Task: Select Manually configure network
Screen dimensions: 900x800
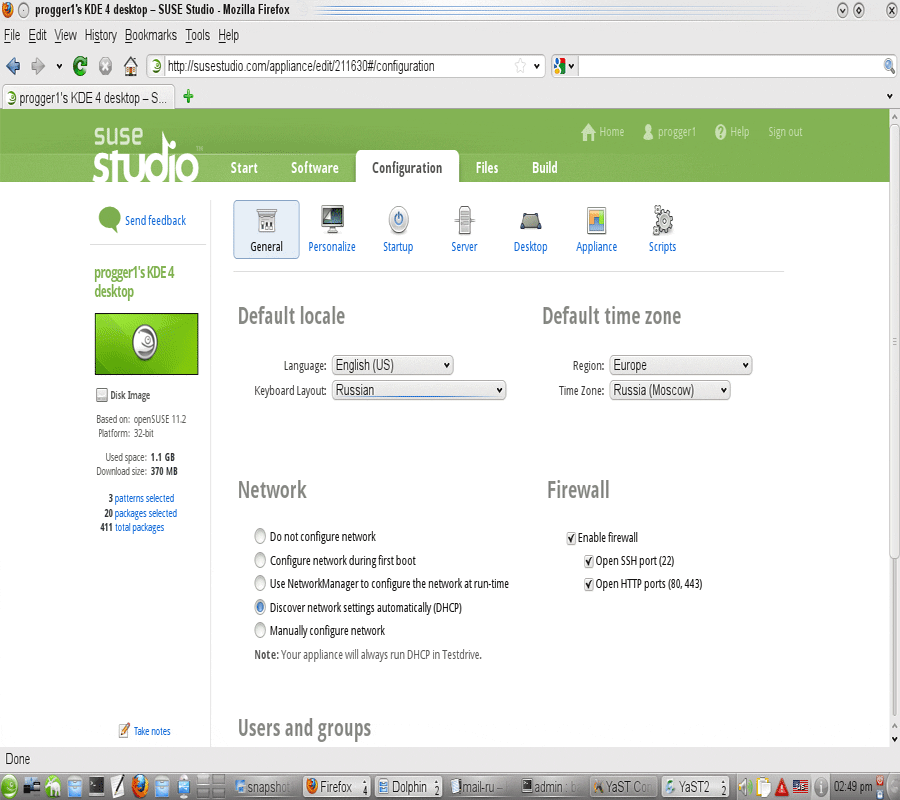Action: tap(260, 630)
